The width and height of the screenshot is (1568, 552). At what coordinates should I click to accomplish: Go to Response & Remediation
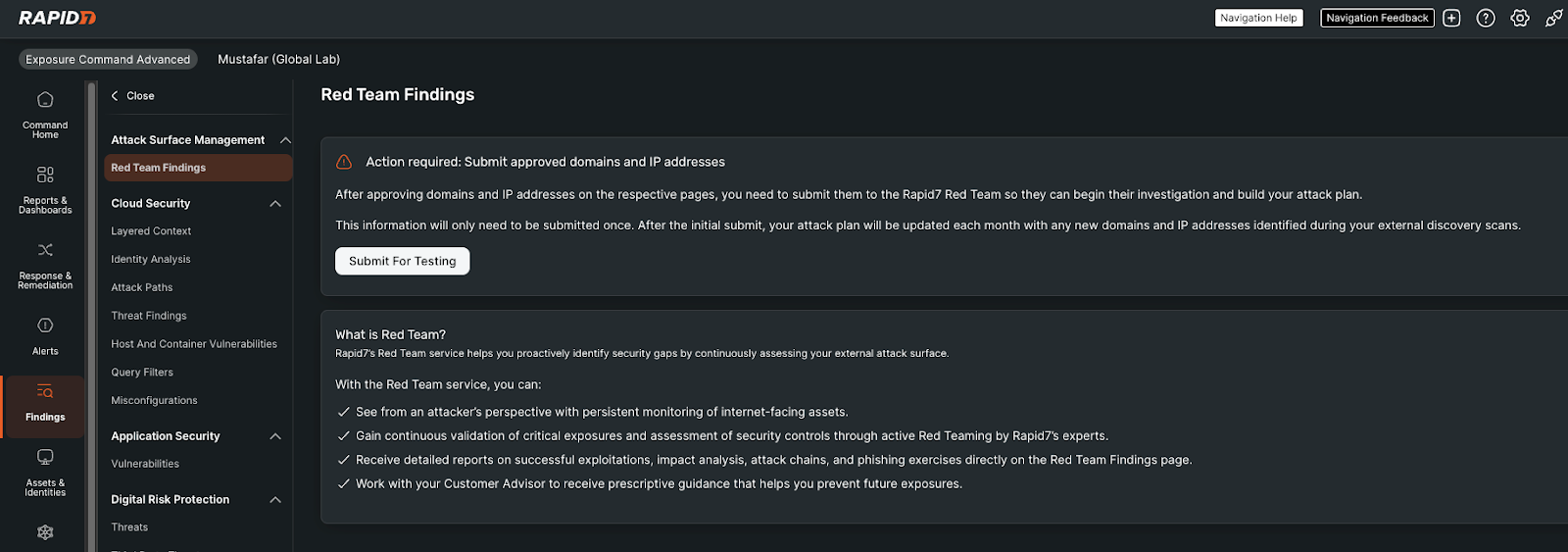click(x=45, y=265)
